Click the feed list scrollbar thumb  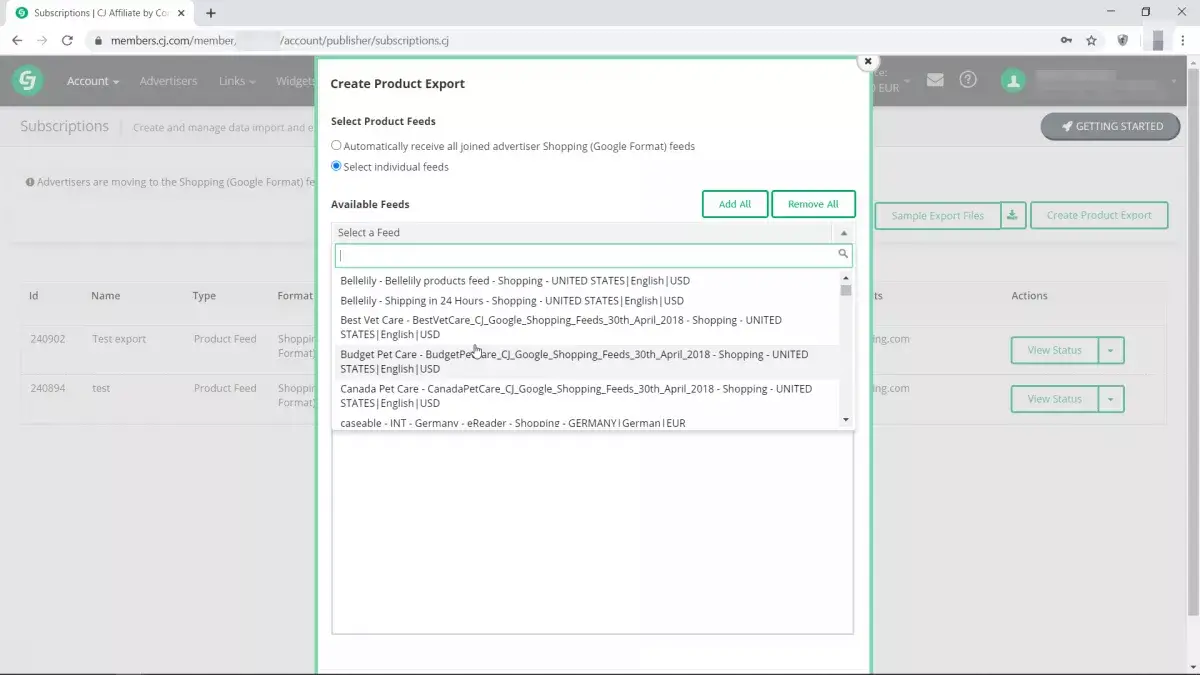846,291
